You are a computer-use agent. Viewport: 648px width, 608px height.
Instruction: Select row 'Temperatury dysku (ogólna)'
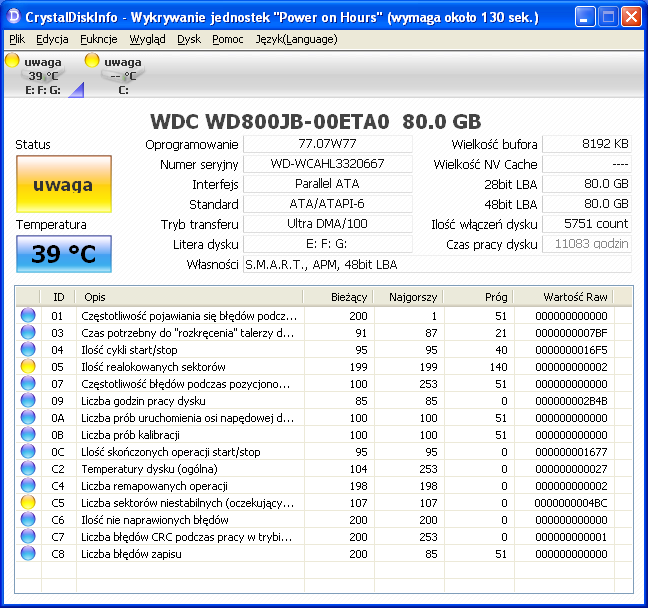(324, 469)
